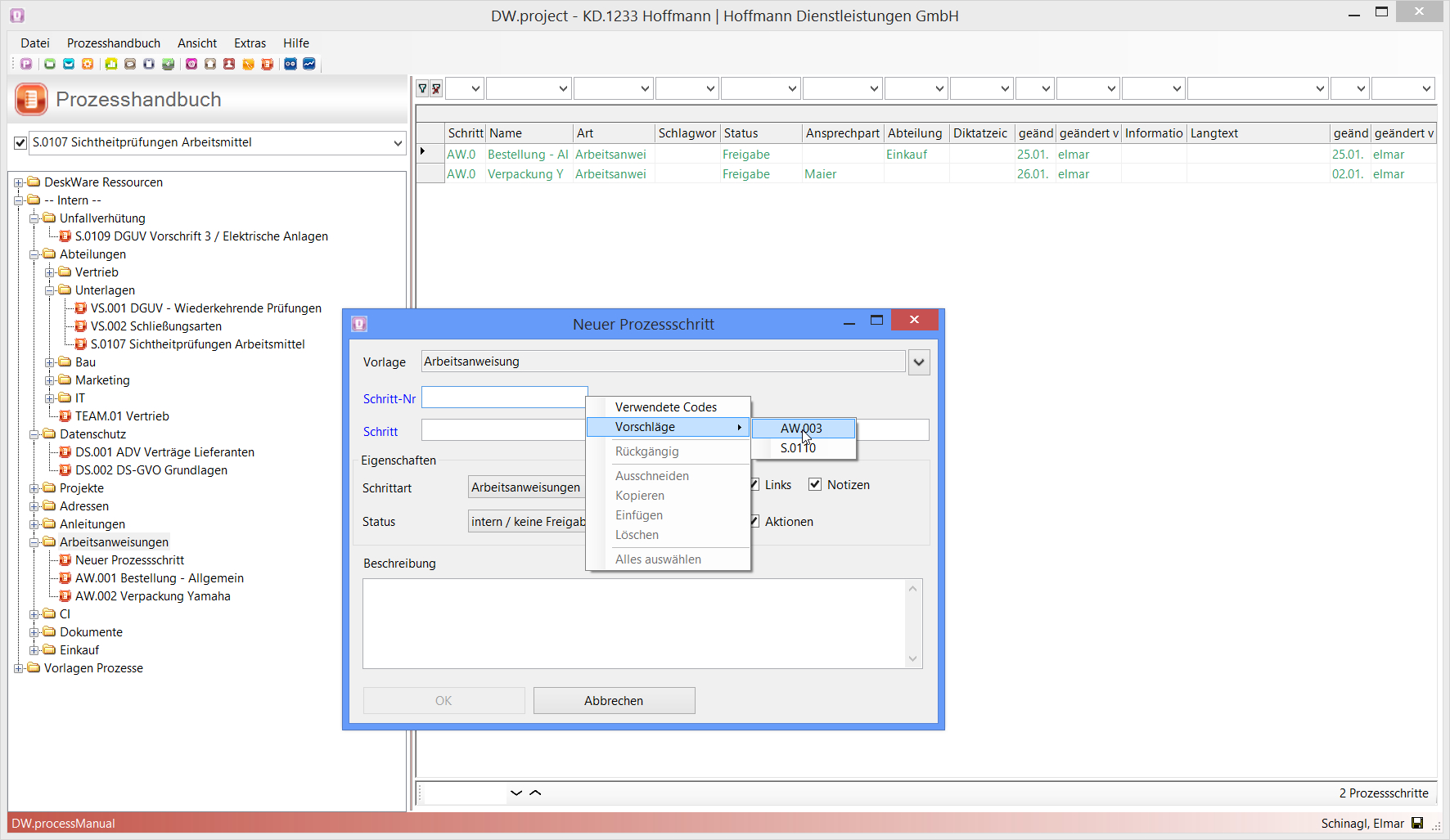This screenshot has width=1450, height=840.
Task: Click the blue line graph toolbar icon
Action: [309, 64]
